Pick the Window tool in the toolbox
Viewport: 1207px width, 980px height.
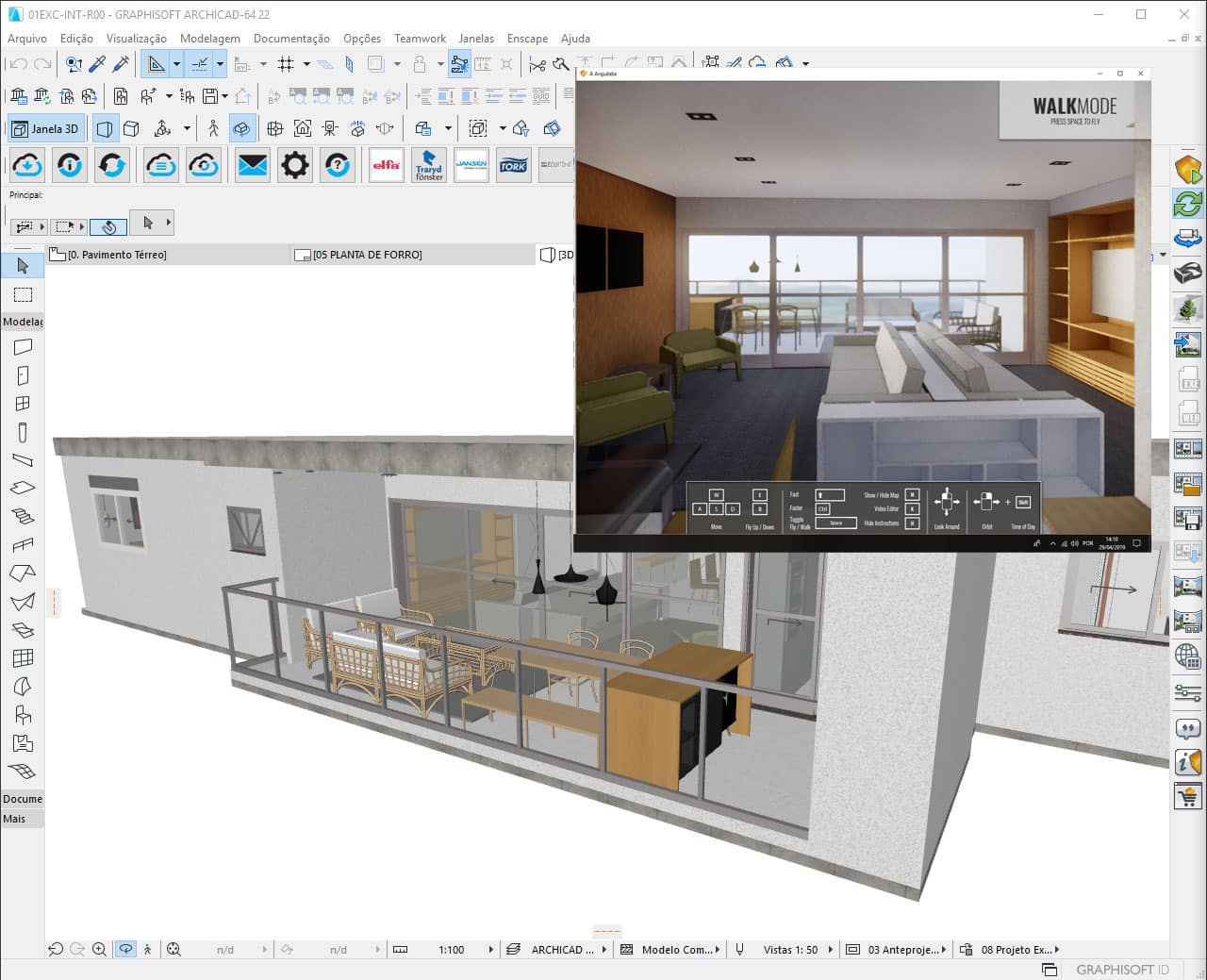coord(23,403)
